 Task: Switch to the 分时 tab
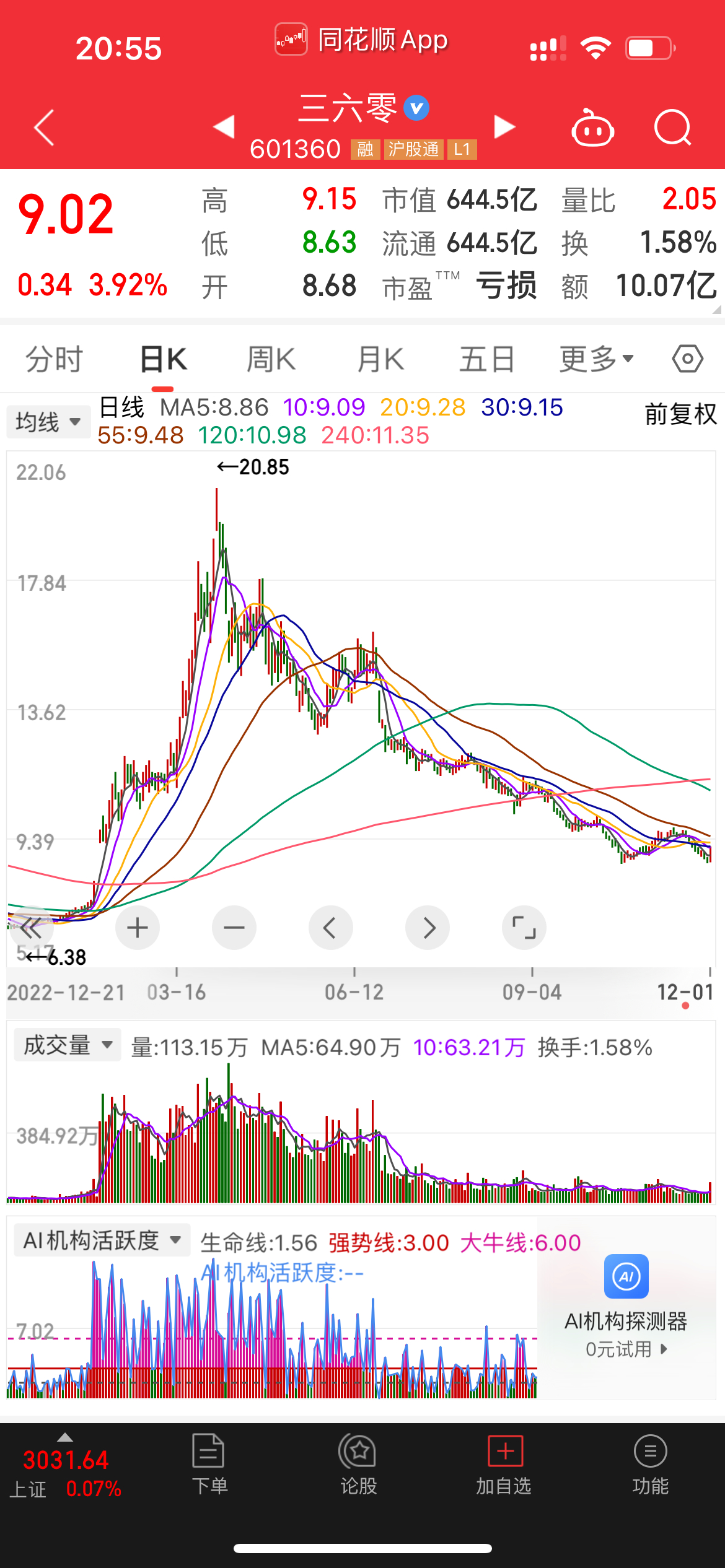pyautogui.click(x=54, y=359)
